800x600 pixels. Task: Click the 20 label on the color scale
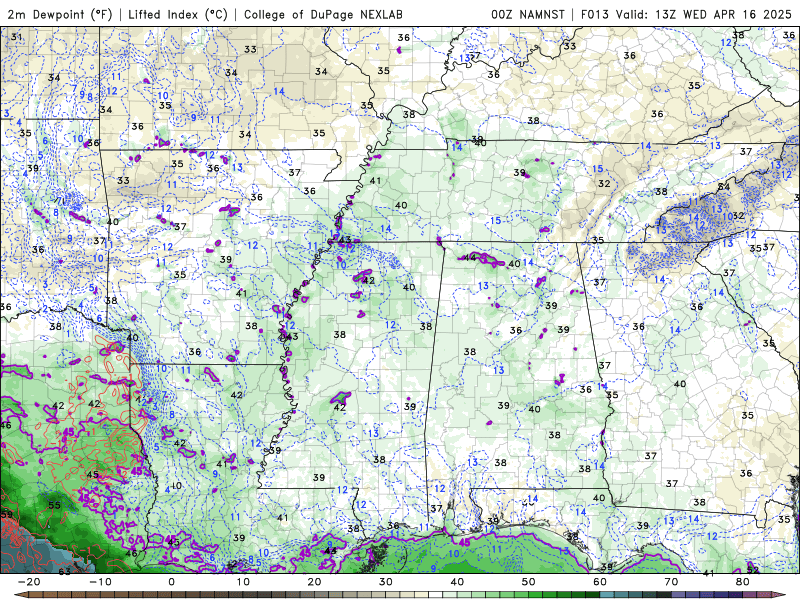click(x=314, y=582)
